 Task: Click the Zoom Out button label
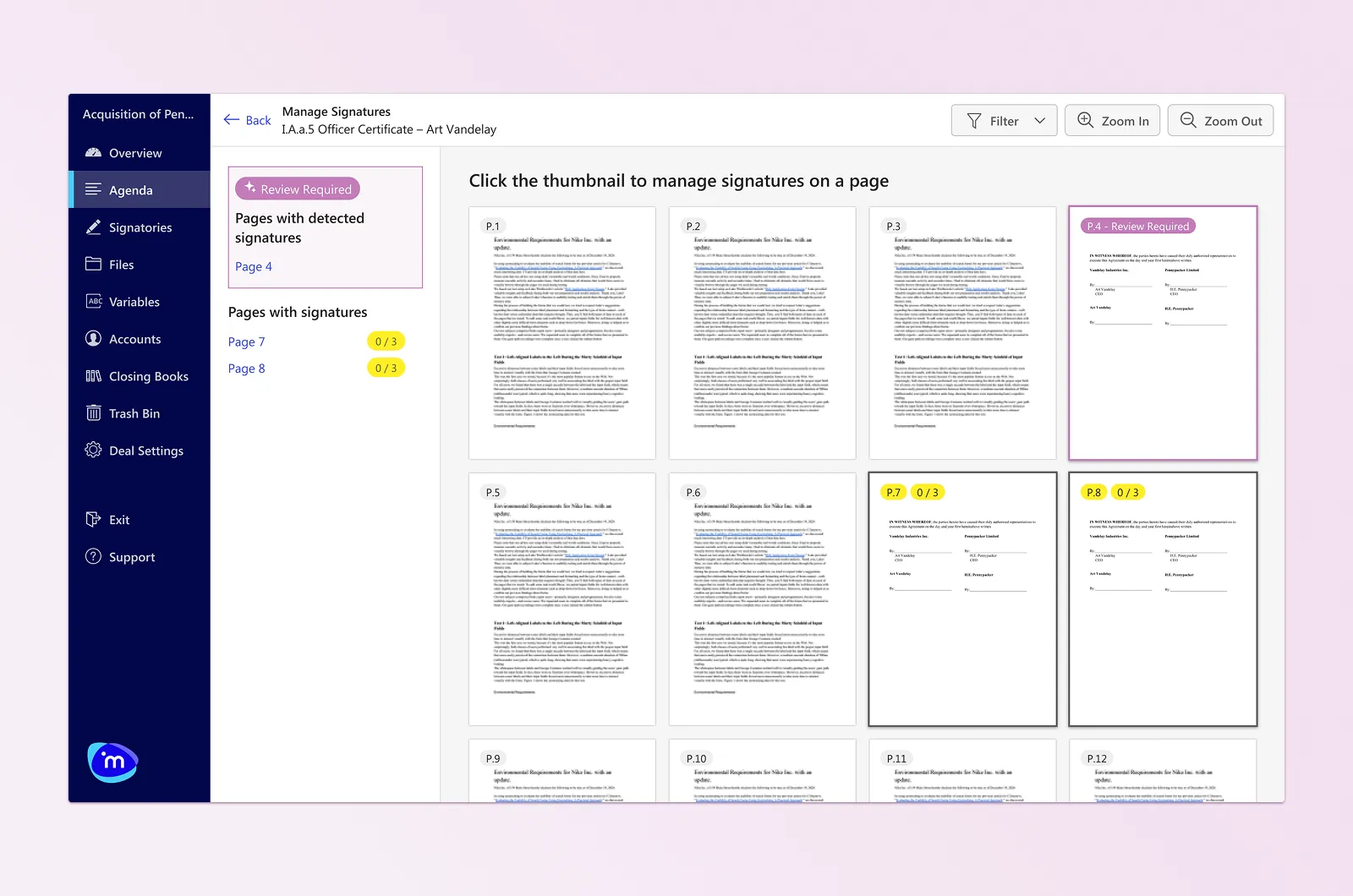[x=1233, y=121]
